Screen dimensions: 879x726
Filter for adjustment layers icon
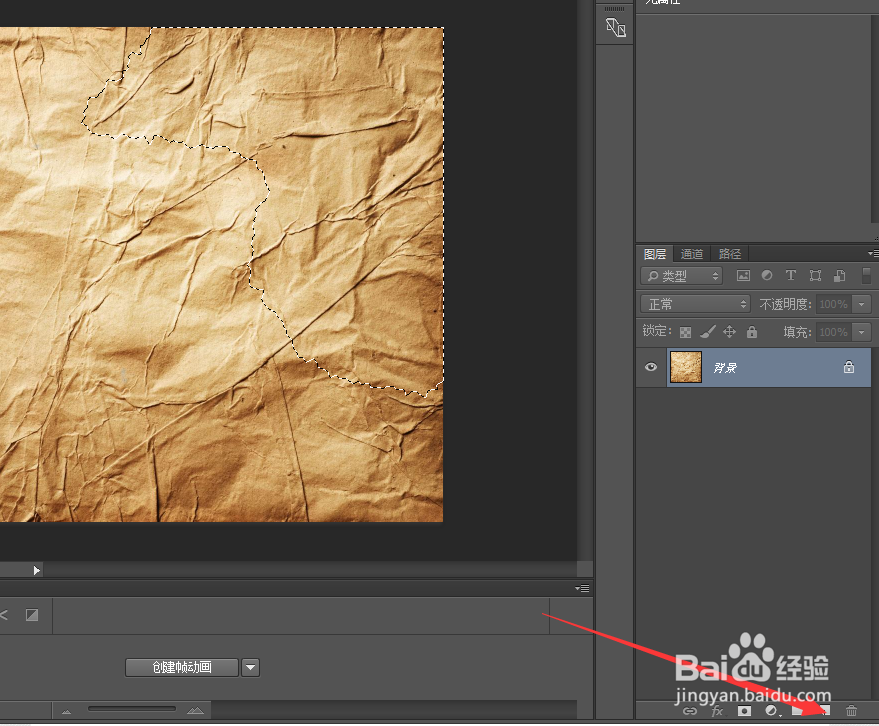tap(767, 275)
